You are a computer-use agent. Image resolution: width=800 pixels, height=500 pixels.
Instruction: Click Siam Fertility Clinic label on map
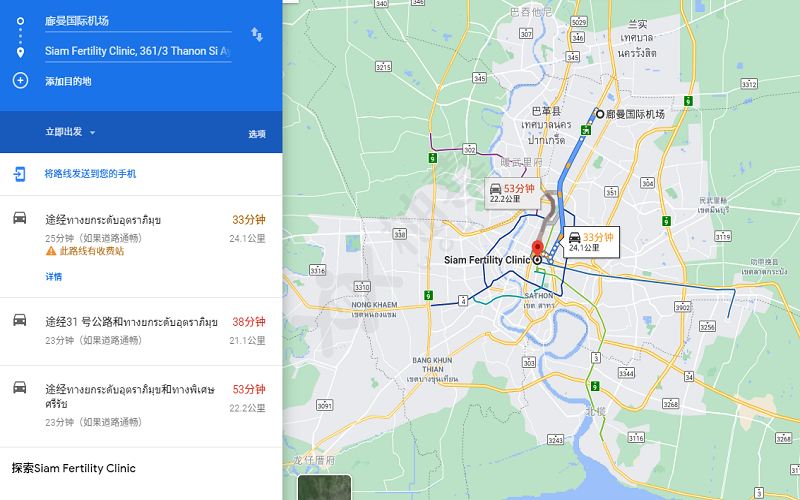click(x=487, y=260)
